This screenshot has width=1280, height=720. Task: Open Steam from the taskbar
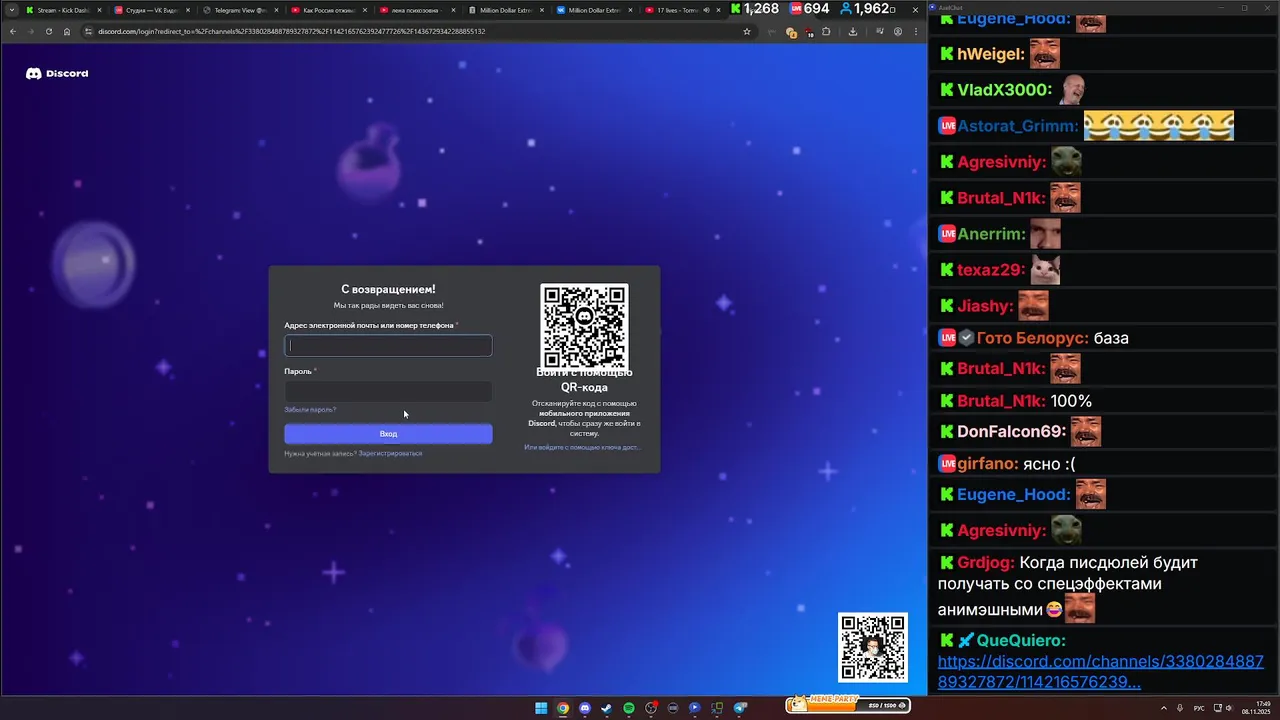606,708
